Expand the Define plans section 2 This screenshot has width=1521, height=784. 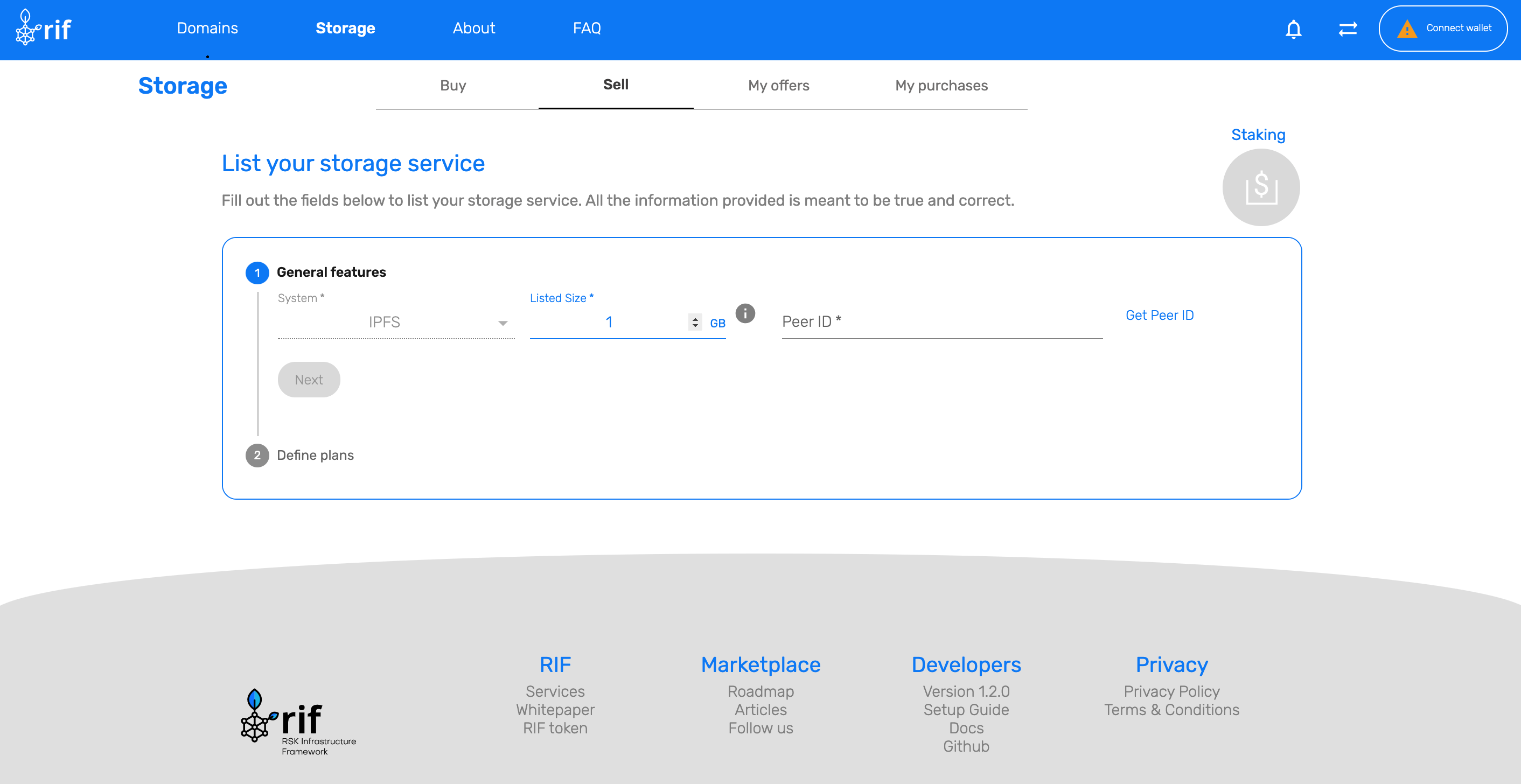point(315,455)
